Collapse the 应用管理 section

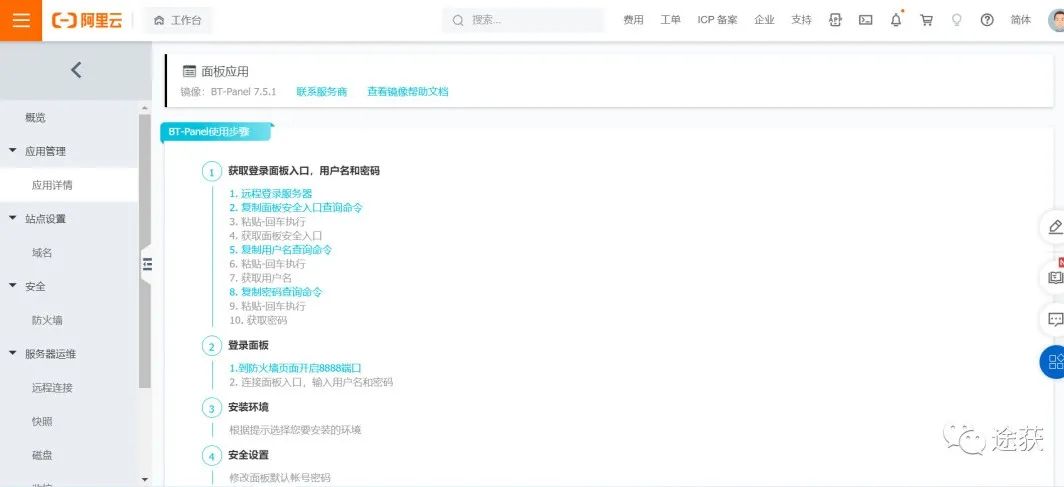pyautogui.click(x=12, y=151)
